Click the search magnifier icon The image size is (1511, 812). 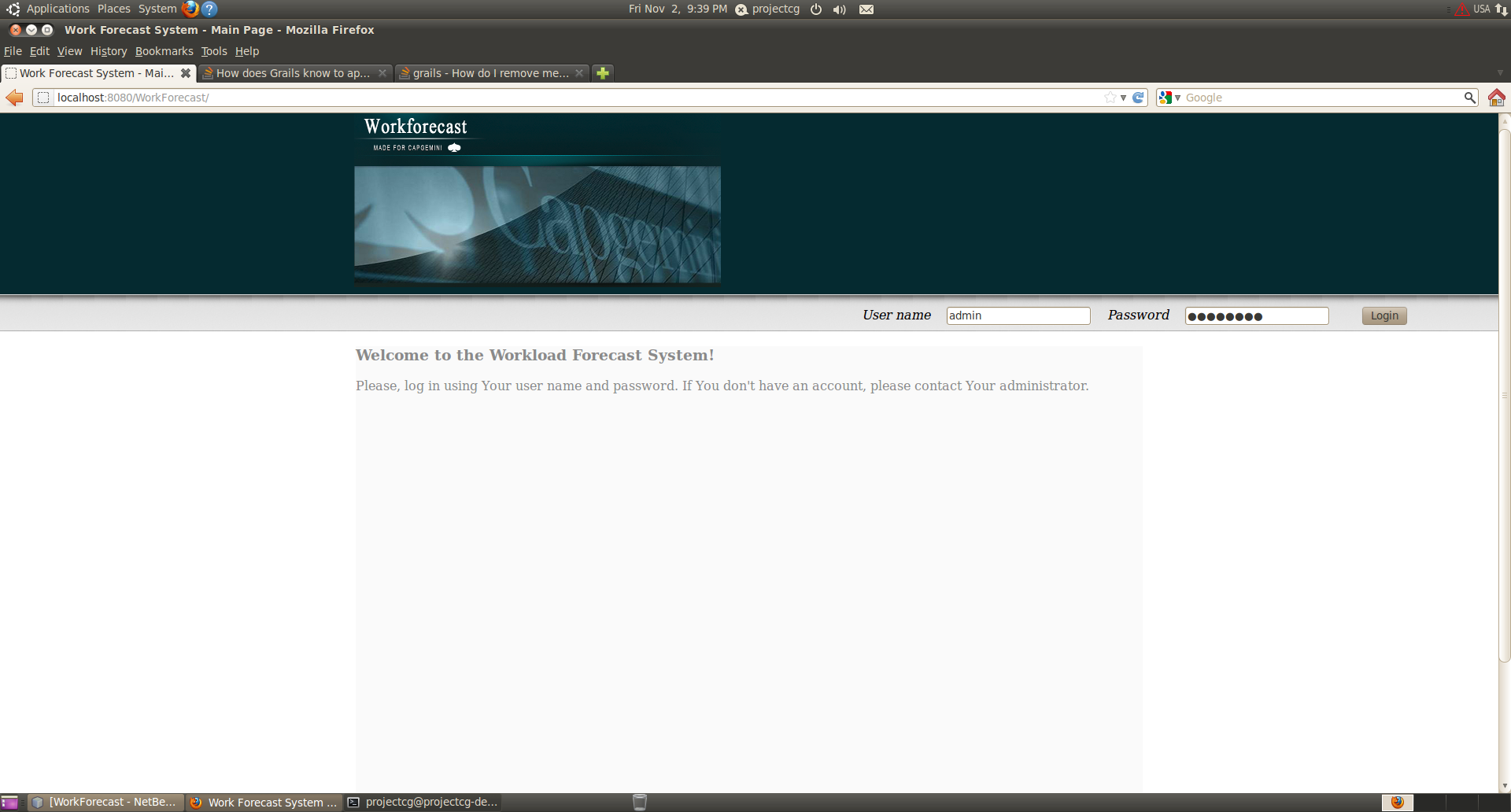1469,98
